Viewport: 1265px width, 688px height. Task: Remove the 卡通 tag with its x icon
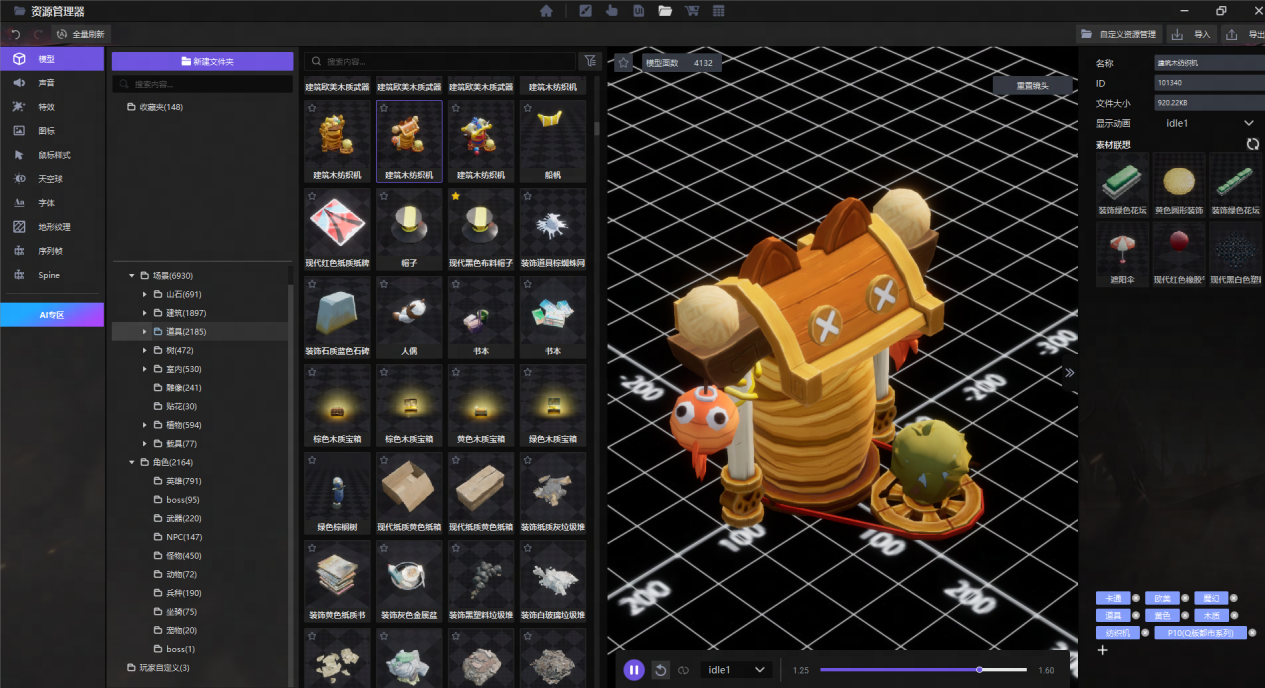tap(1136, 598)
